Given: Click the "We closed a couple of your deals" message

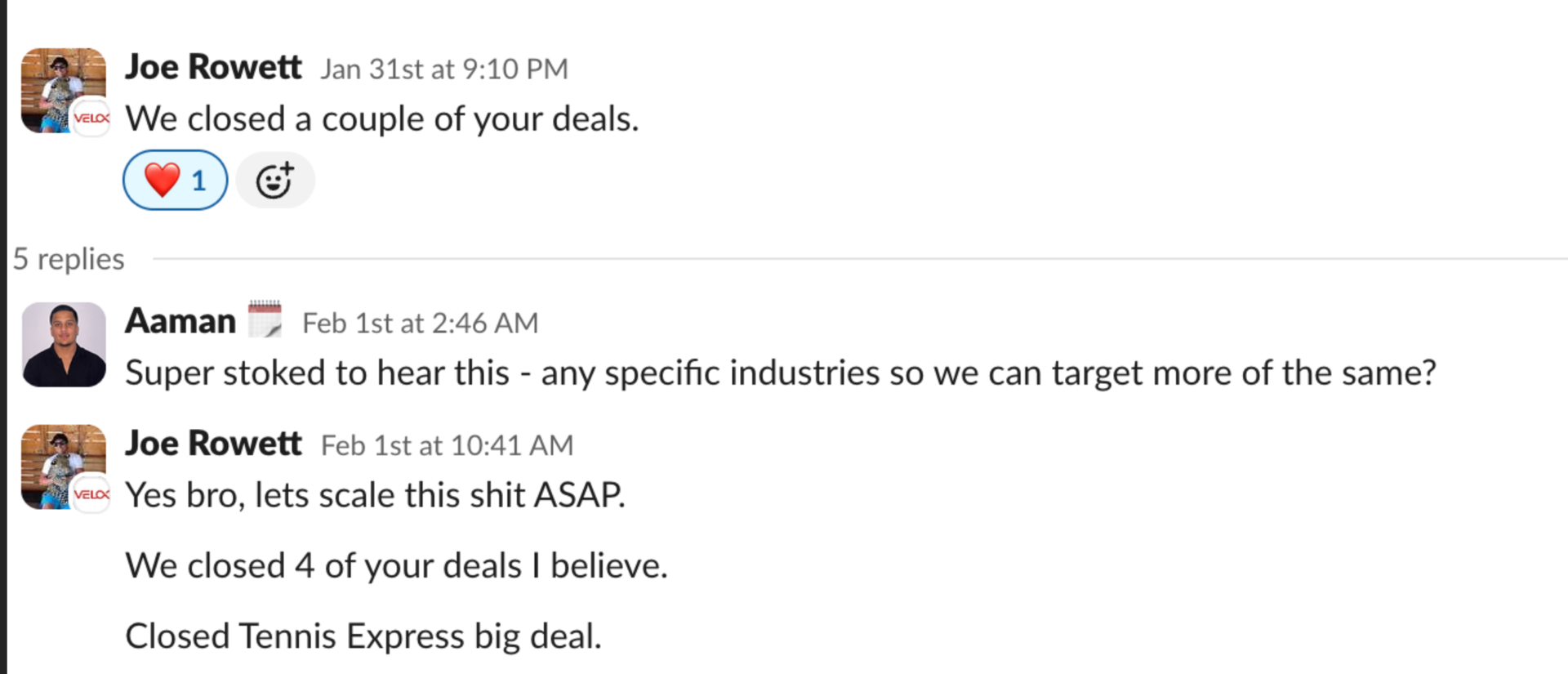Looking at the screenshot, I should [381, 119].
